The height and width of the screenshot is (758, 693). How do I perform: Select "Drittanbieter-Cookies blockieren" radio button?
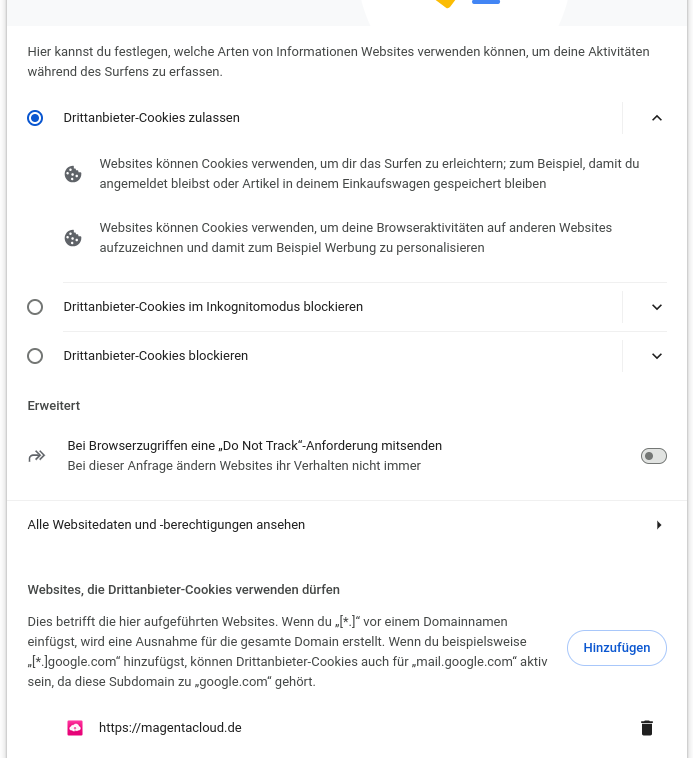(35, 356)
